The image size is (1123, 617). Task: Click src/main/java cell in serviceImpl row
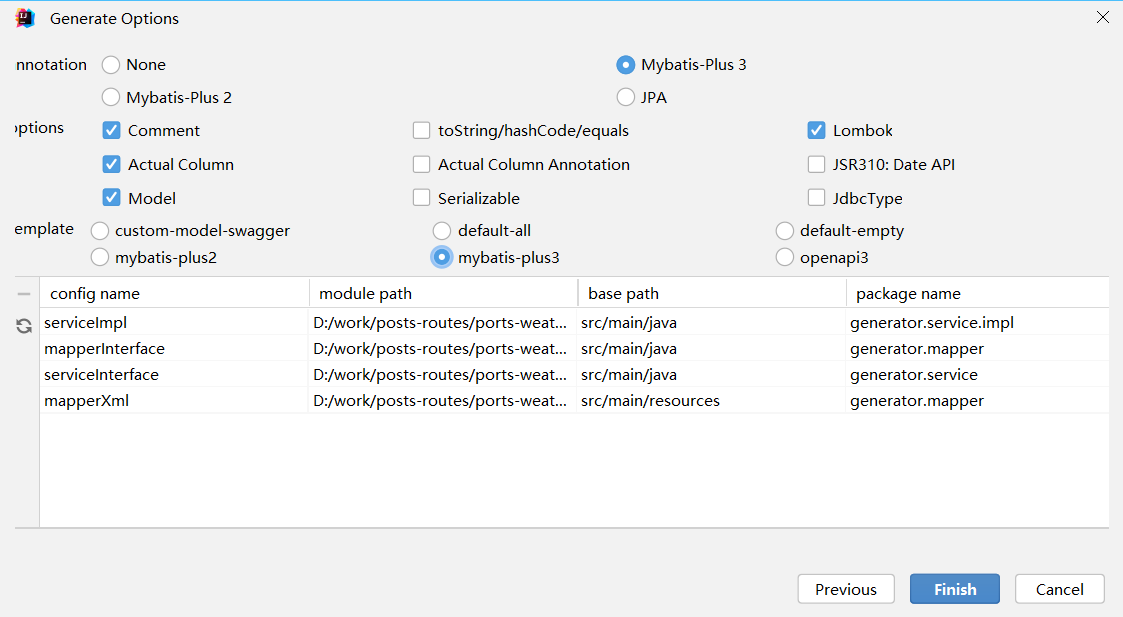(710, 322)
